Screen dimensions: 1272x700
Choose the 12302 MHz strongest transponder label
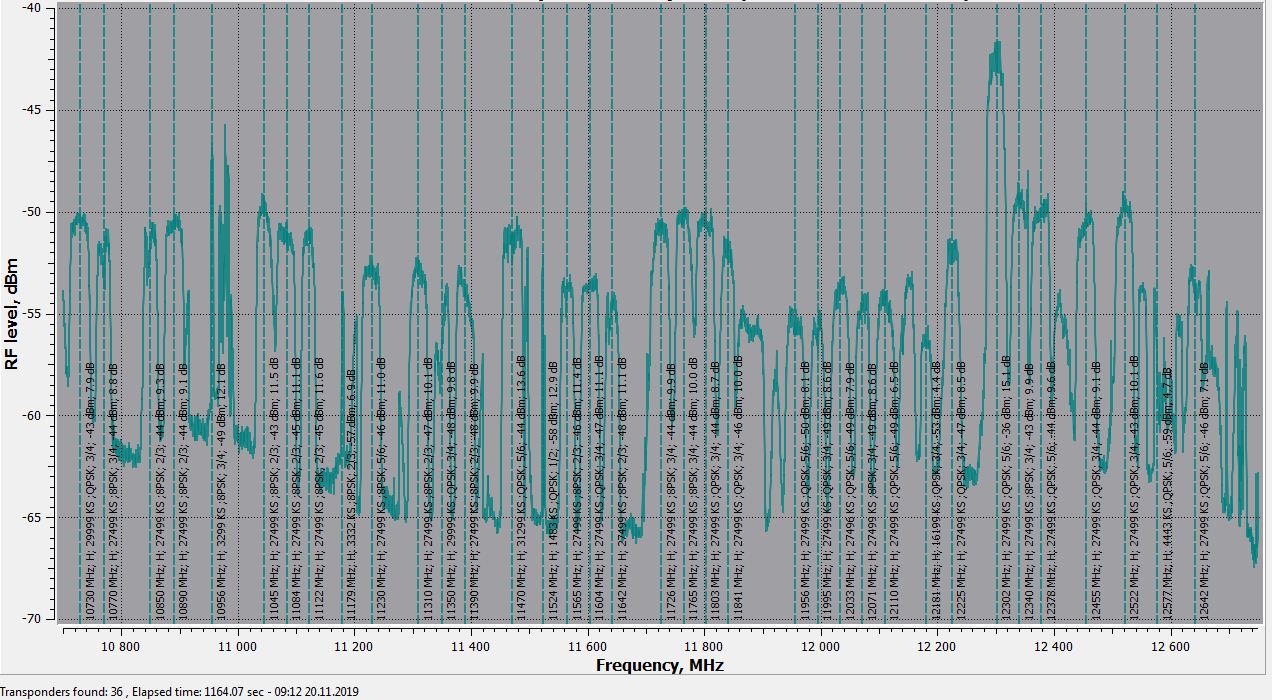click(1006, 485)
